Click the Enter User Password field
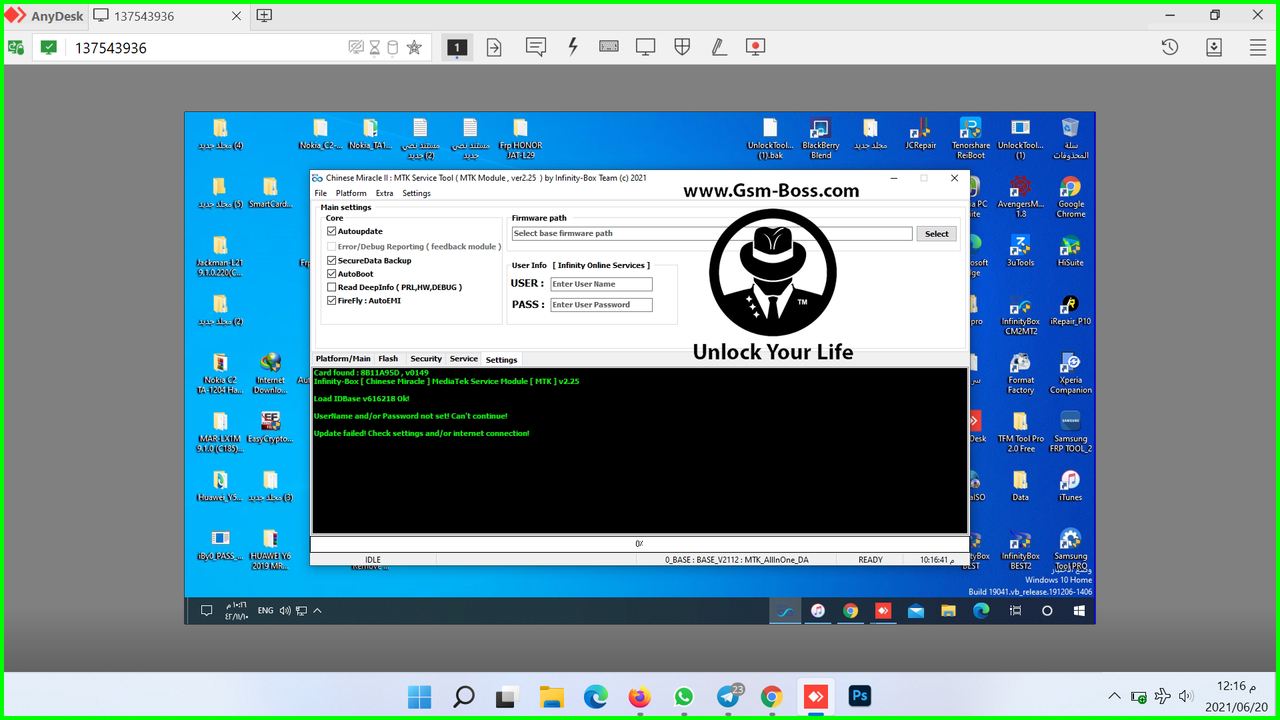 [601, 305]
